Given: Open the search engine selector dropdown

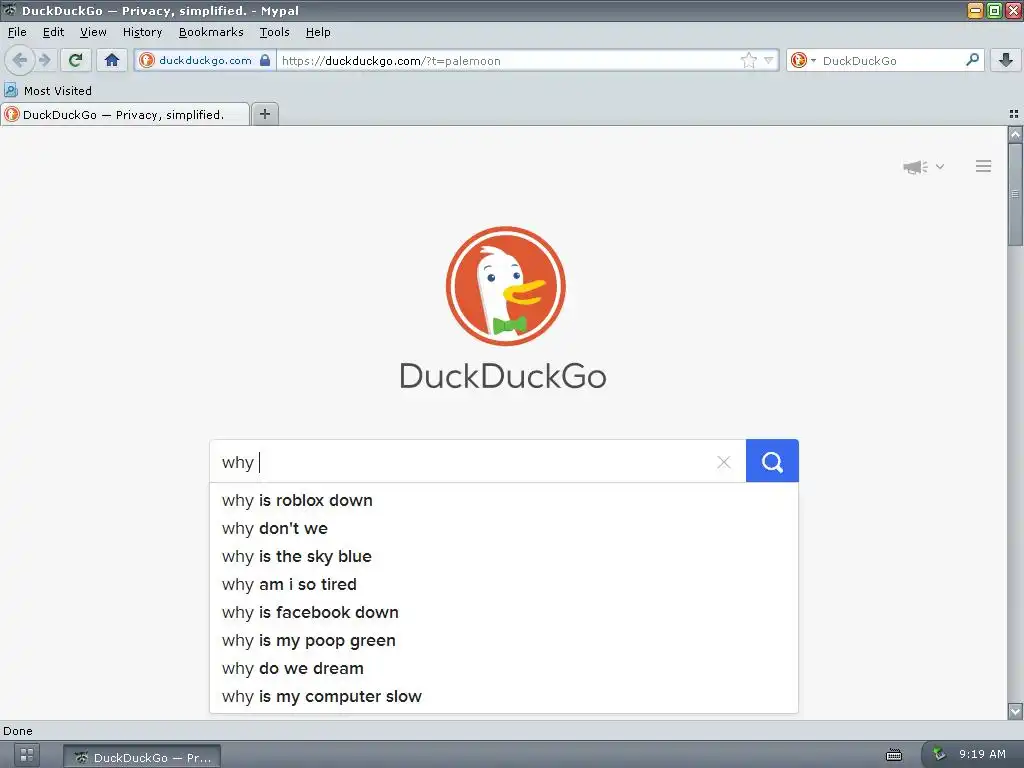Looking at the screenshot, I should pos(803,61).
